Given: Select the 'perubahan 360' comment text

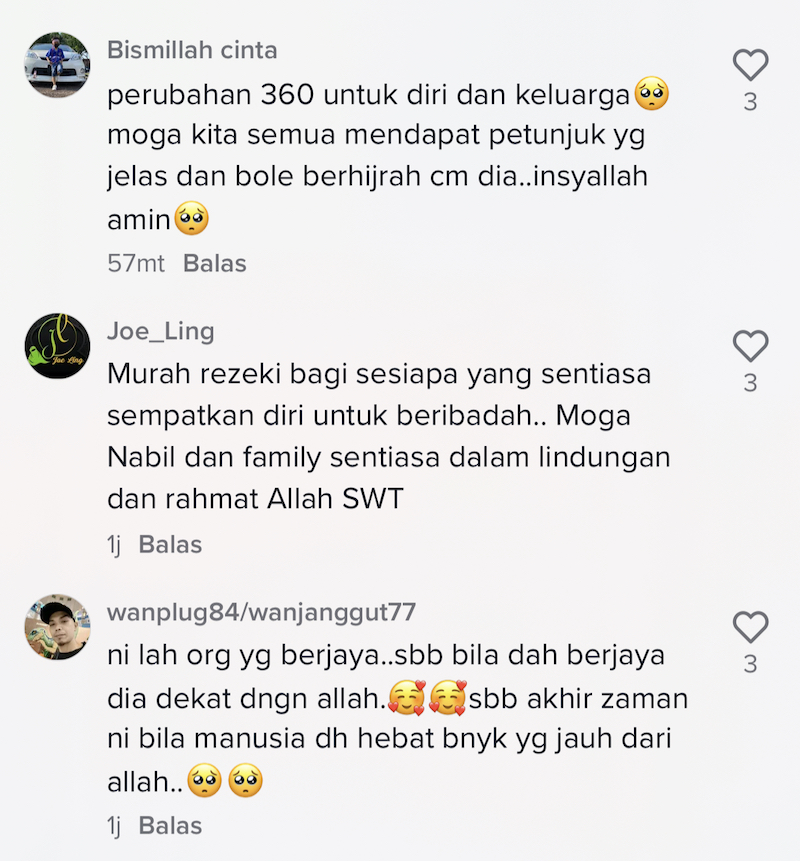Looking at the screenshot, I should tap(388, 157).
